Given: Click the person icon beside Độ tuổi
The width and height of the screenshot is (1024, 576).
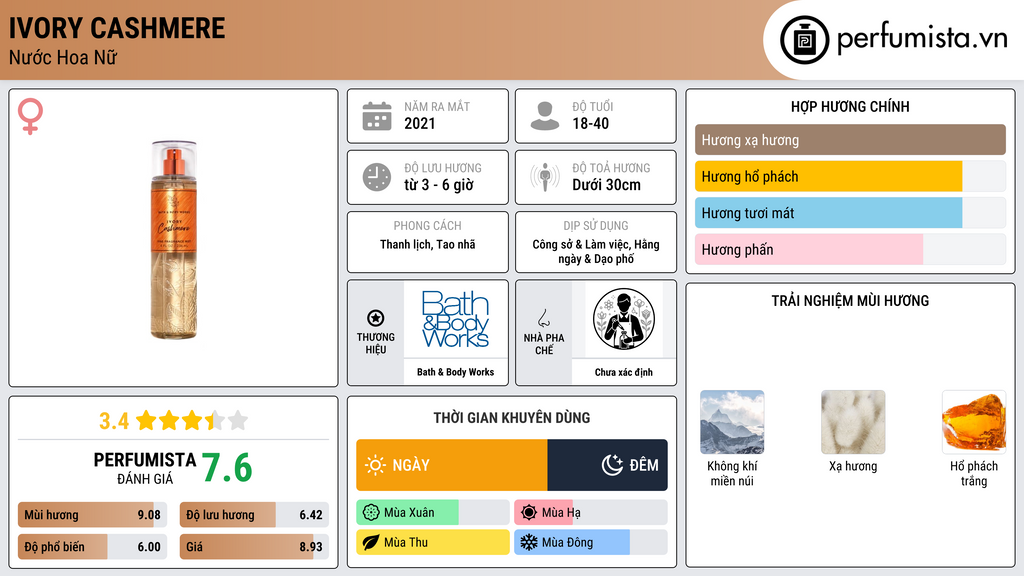Looking at the screenshot, I should coord(545,116).
